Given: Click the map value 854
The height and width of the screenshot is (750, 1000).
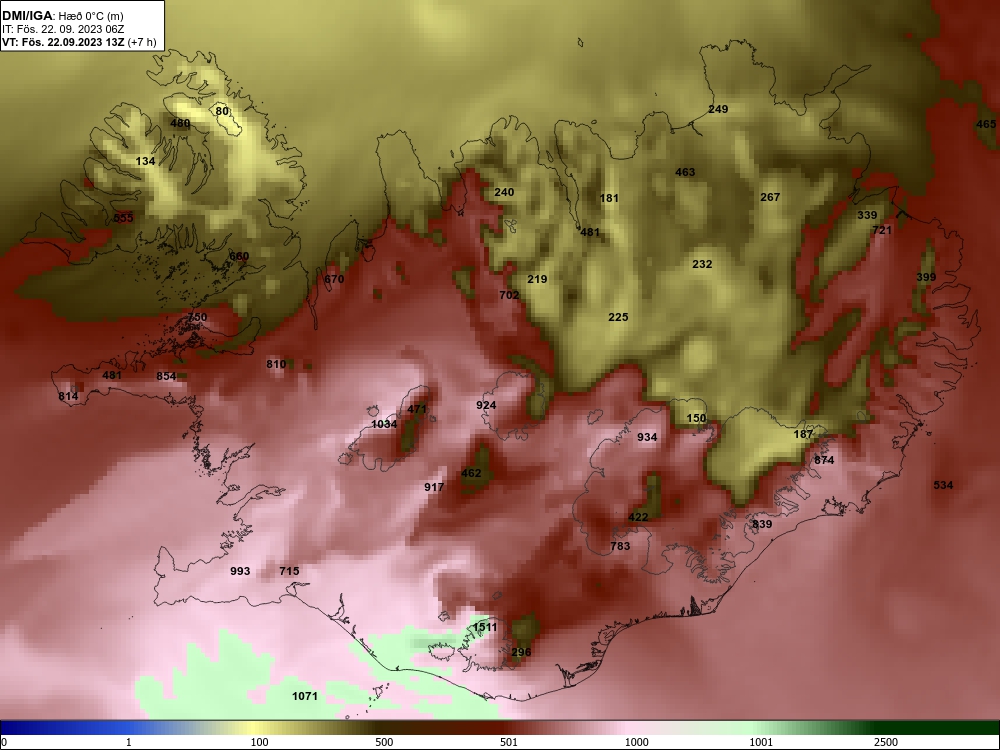Looking at the screenshot, I should click(166, 376).
